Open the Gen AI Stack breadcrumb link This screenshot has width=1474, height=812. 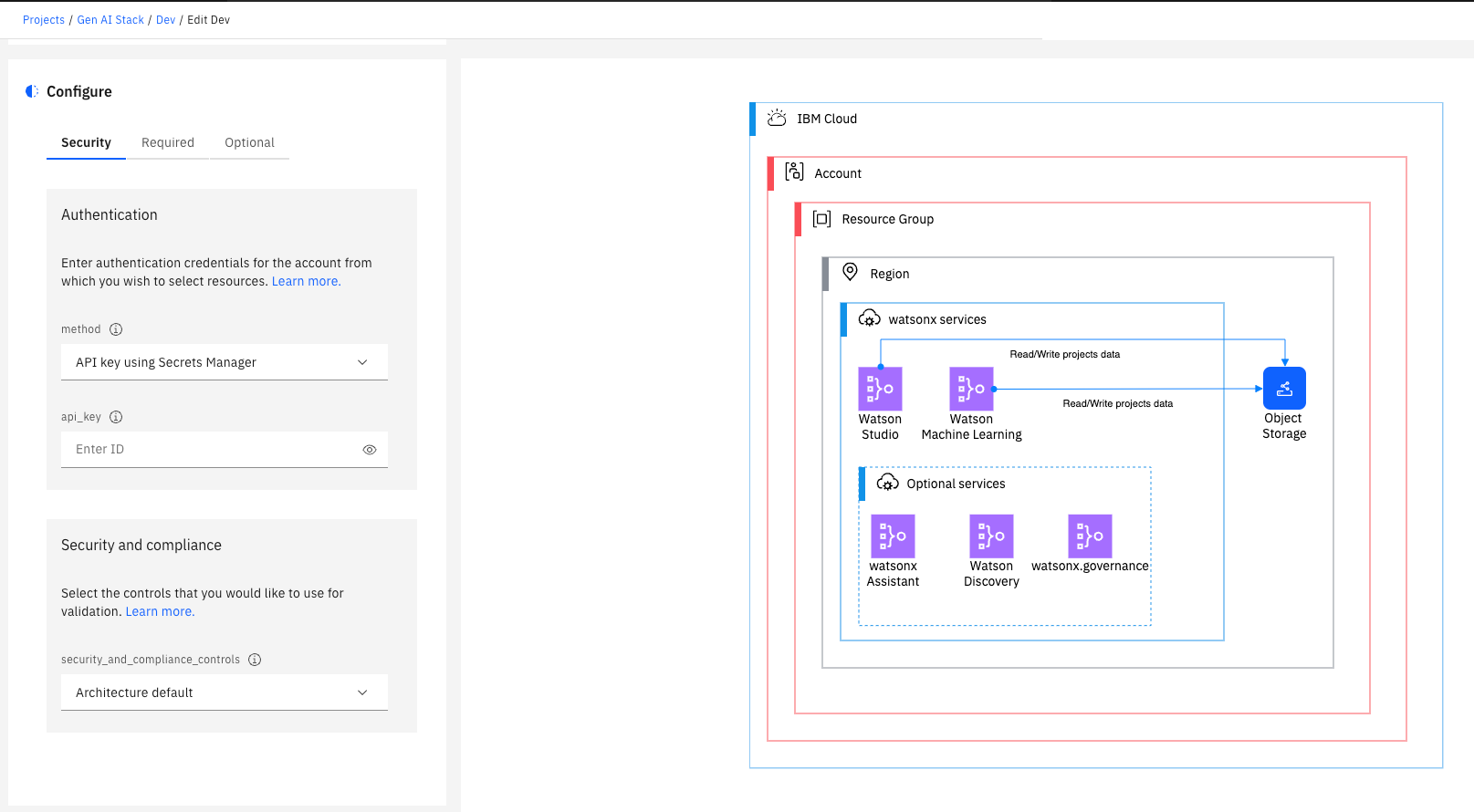tap(110, 20)
